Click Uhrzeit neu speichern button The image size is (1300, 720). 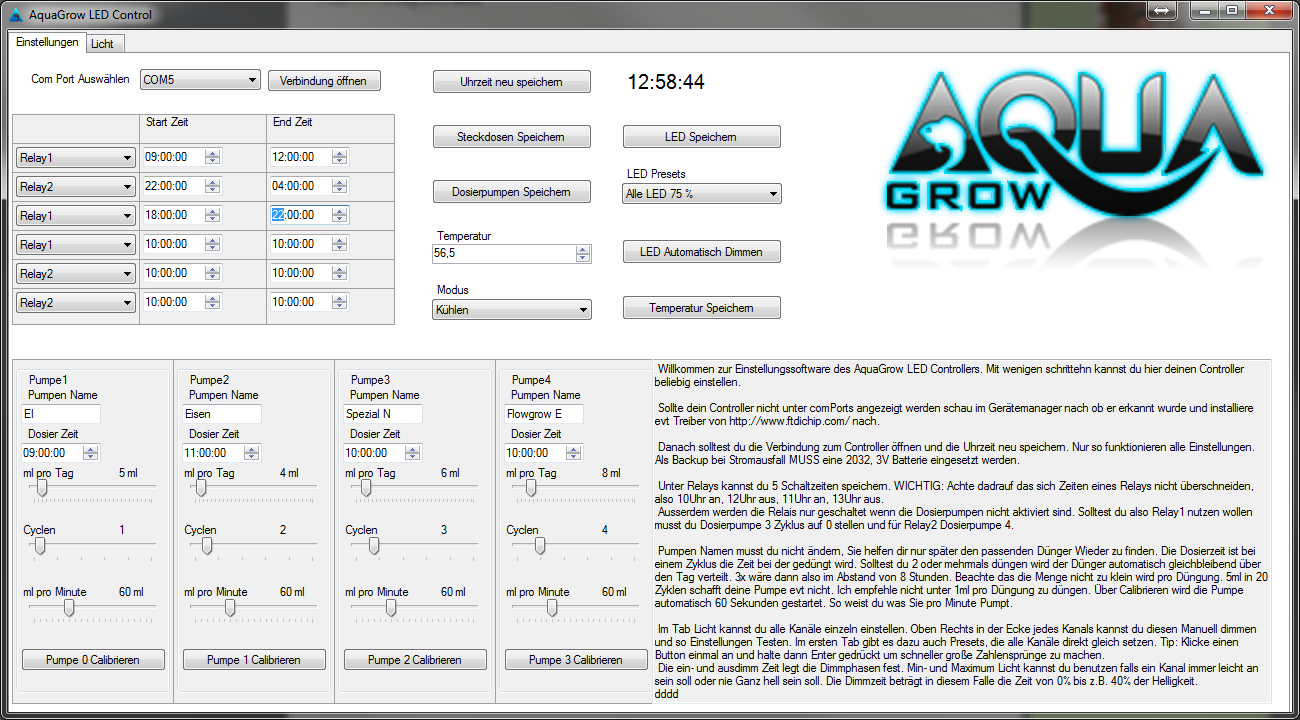coord(512,82)
